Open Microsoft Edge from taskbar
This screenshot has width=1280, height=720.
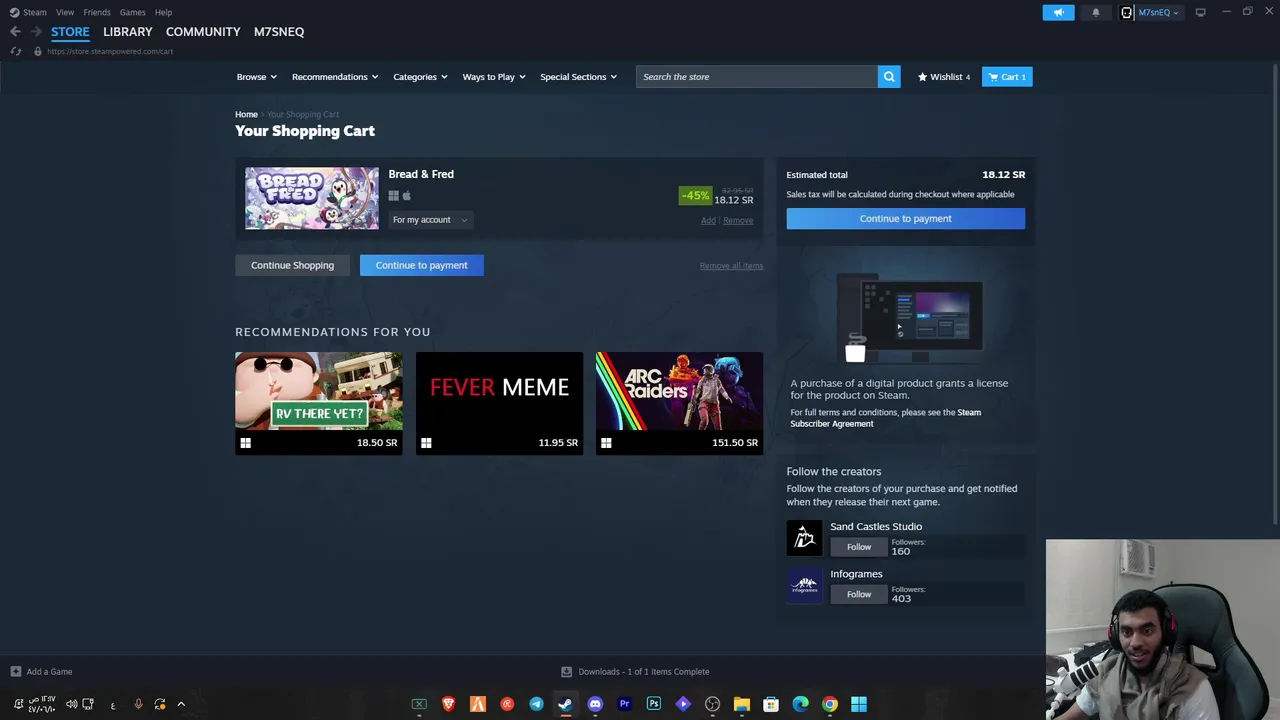[800, 704]
